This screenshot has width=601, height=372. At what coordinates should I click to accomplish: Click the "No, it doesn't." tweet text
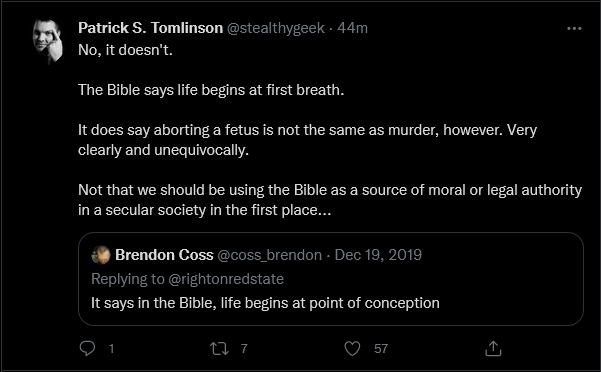(125, 50)
